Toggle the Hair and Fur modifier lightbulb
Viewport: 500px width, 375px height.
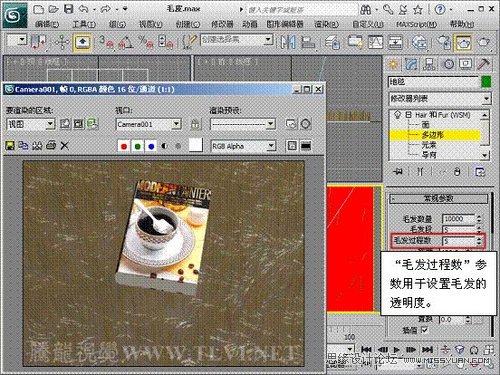pos(397,115)
